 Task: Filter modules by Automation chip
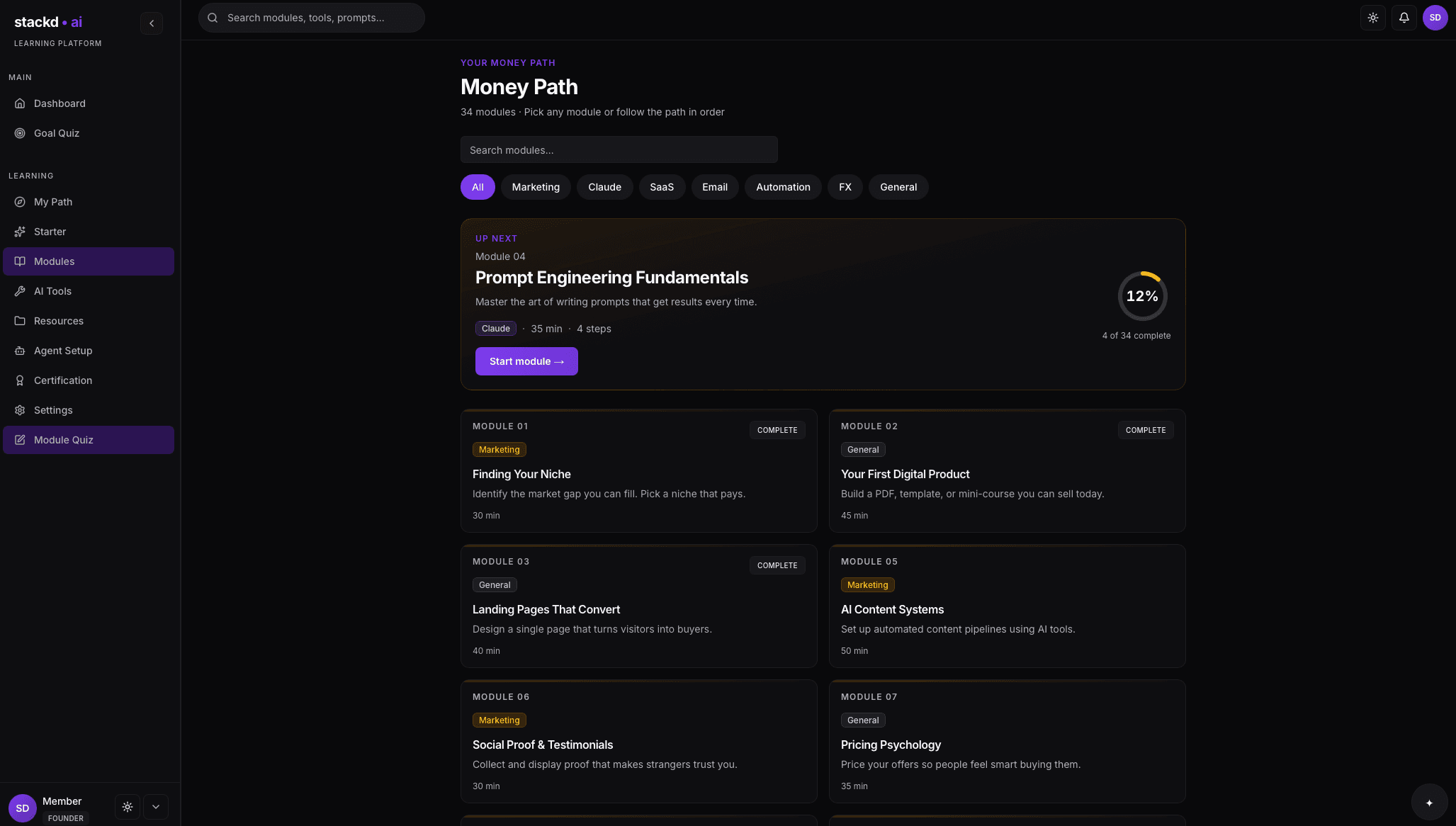pyautogui.click(x=783, y=187)
